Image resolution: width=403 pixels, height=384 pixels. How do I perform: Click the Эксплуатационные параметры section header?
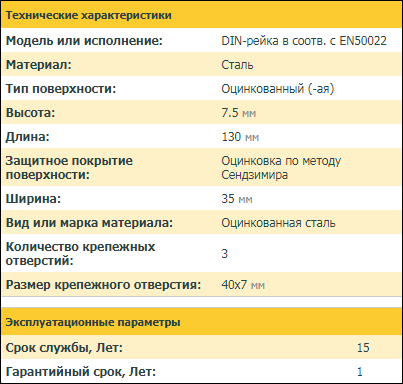point(93,322)
